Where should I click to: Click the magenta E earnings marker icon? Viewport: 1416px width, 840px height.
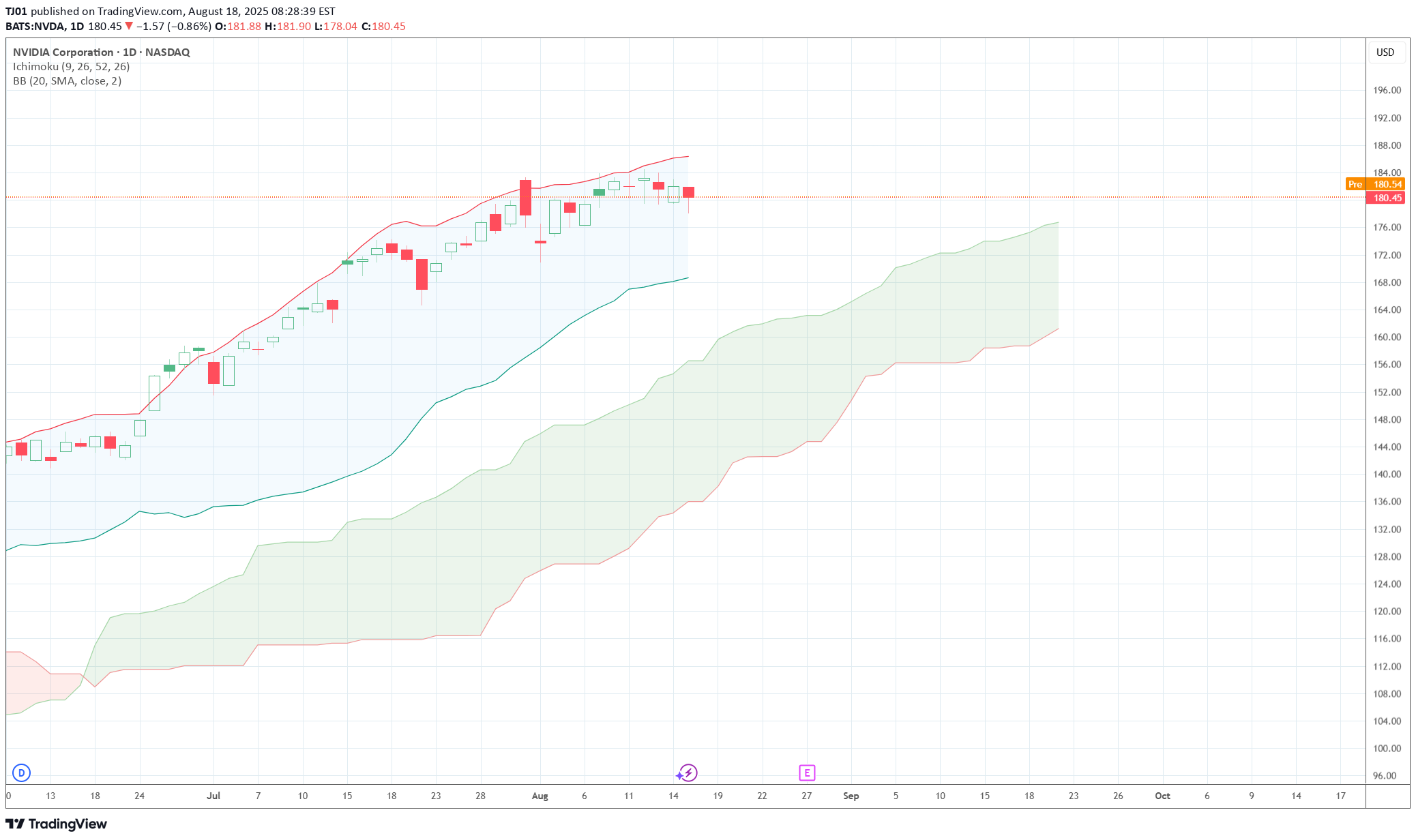(x=807, y=772)
